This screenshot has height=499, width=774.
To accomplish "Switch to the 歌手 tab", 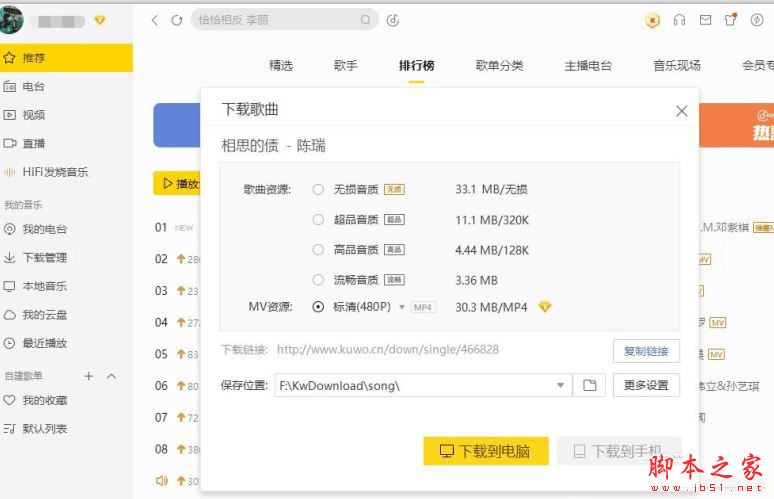I will tap(346, 66).
